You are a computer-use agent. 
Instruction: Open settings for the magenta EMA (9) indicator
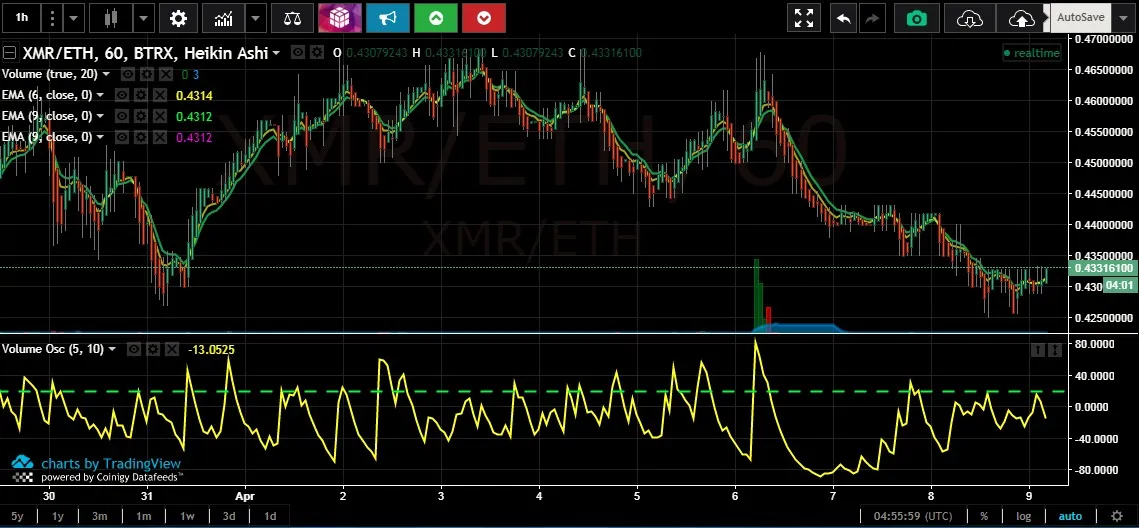[141, 137]
